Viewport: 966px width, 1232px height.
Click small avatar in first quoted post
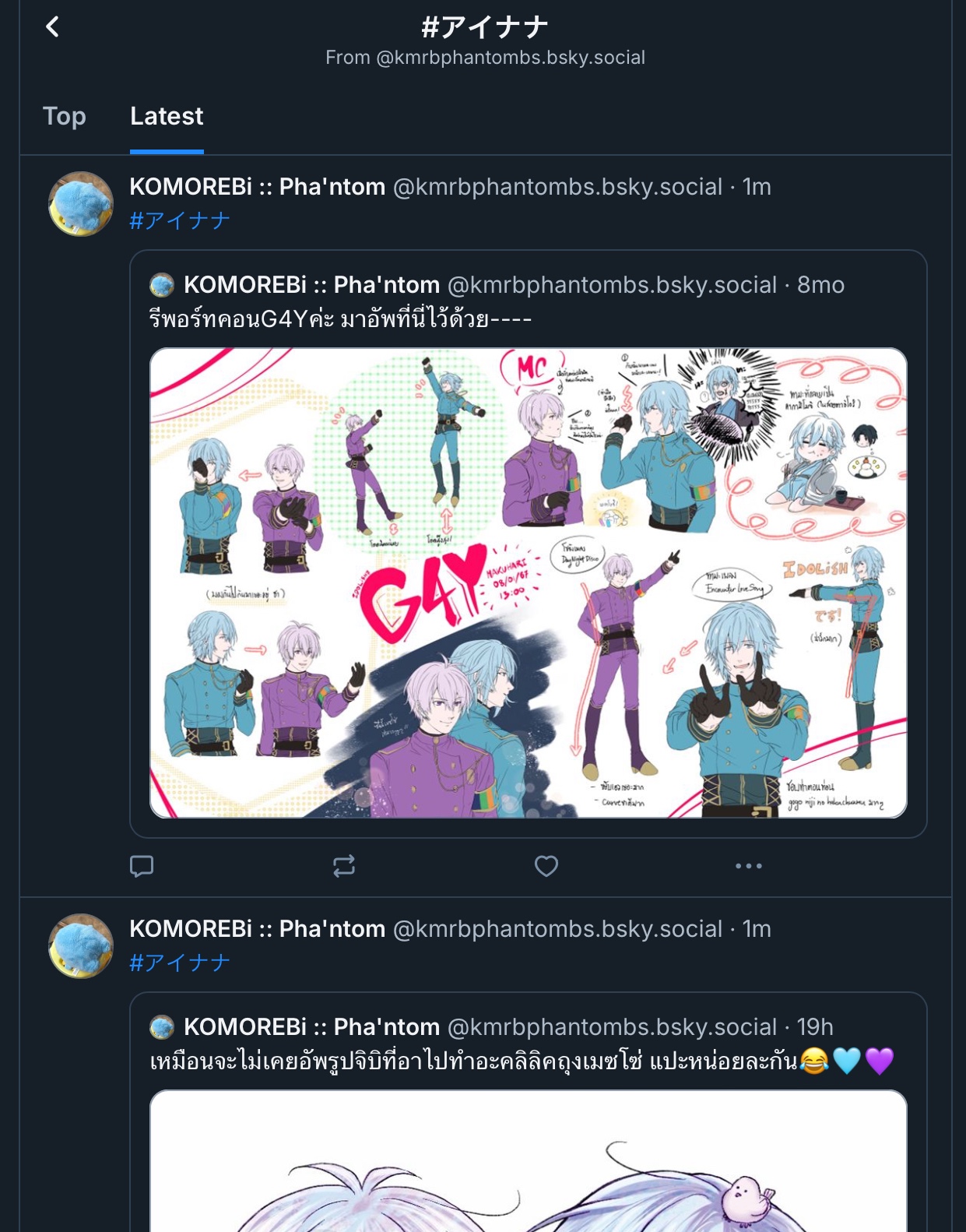point(162,285)
